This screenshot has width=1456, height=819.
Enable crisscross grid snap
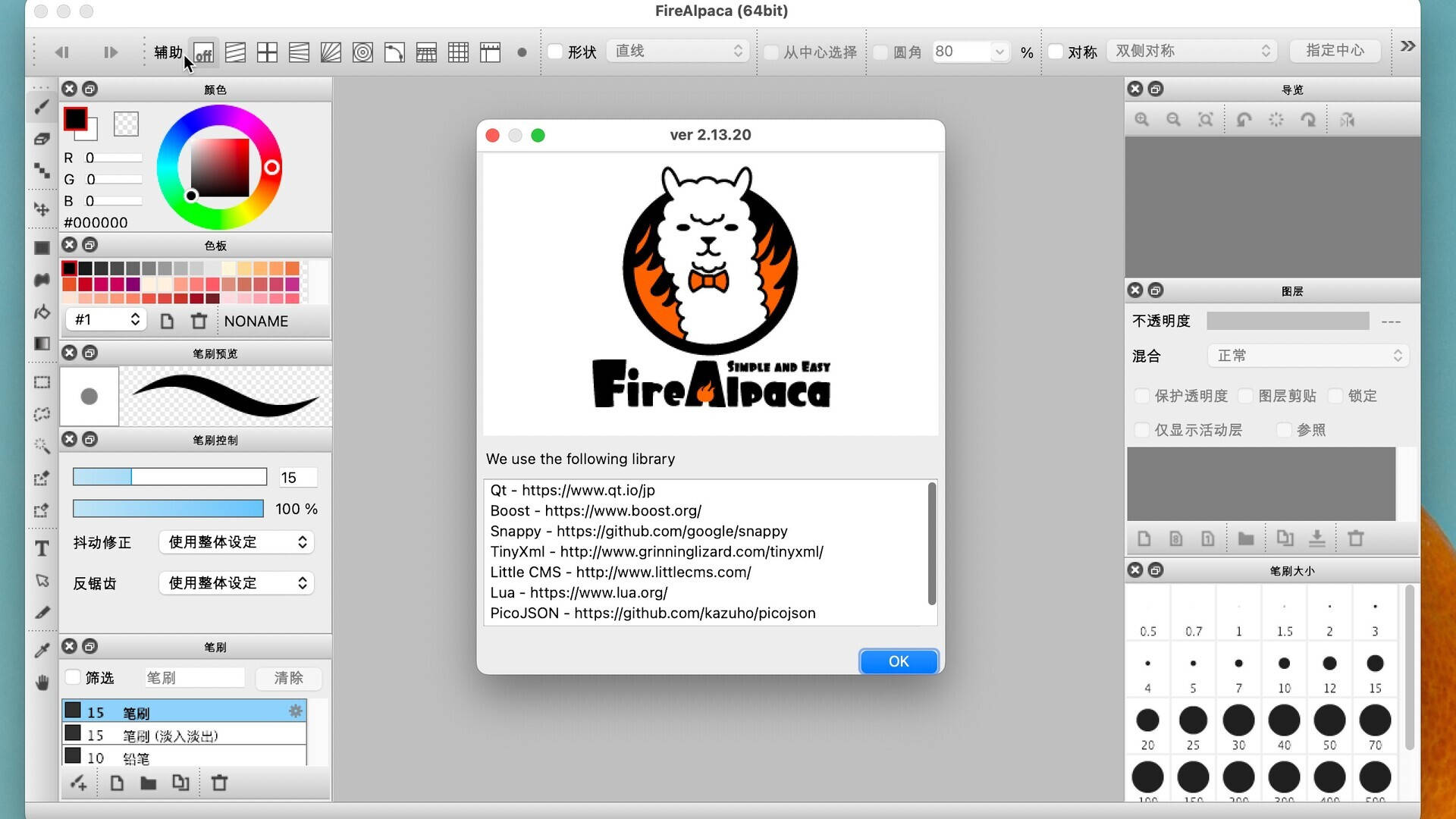[x=267, y=52]
